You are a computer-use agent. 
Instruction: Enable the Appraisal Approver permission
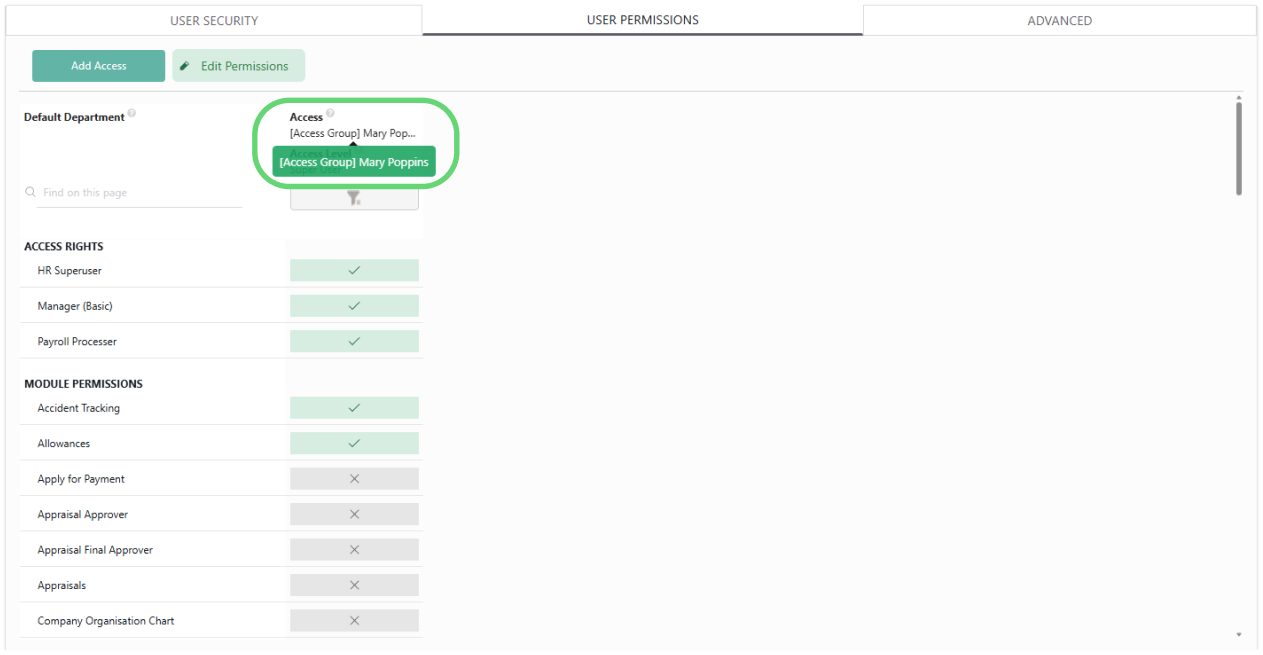click(x=354, y=514)
